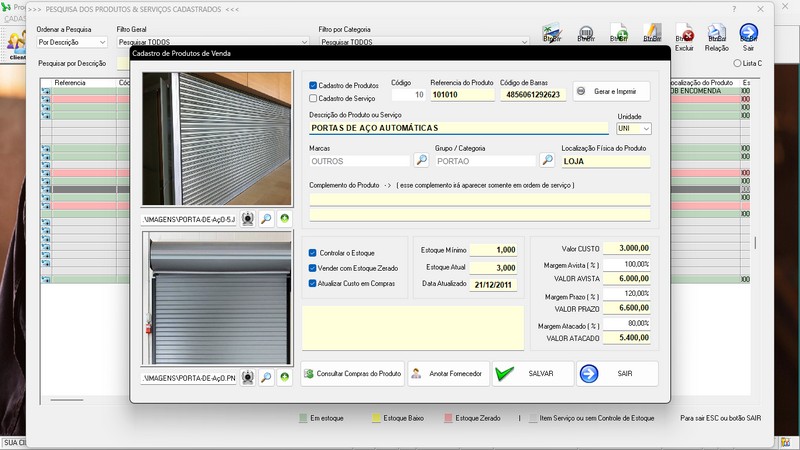Click the Localização Física field showing LOJA
Screen dimensions: 800x450
coord(606,161)
